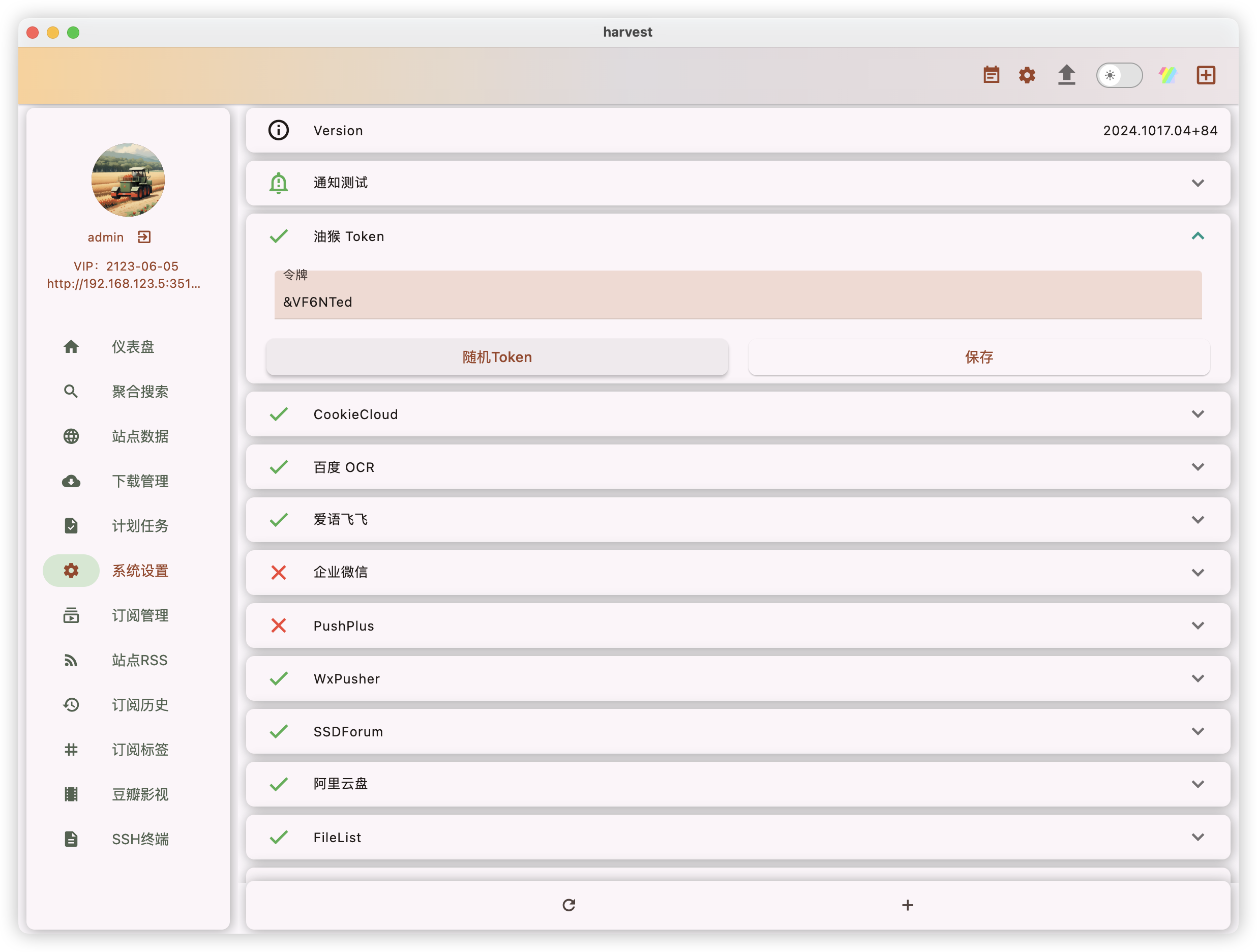Click the 随机Token button
Image resolution: width=1257 pixels, height=952 pixels.
pos(497,357)
